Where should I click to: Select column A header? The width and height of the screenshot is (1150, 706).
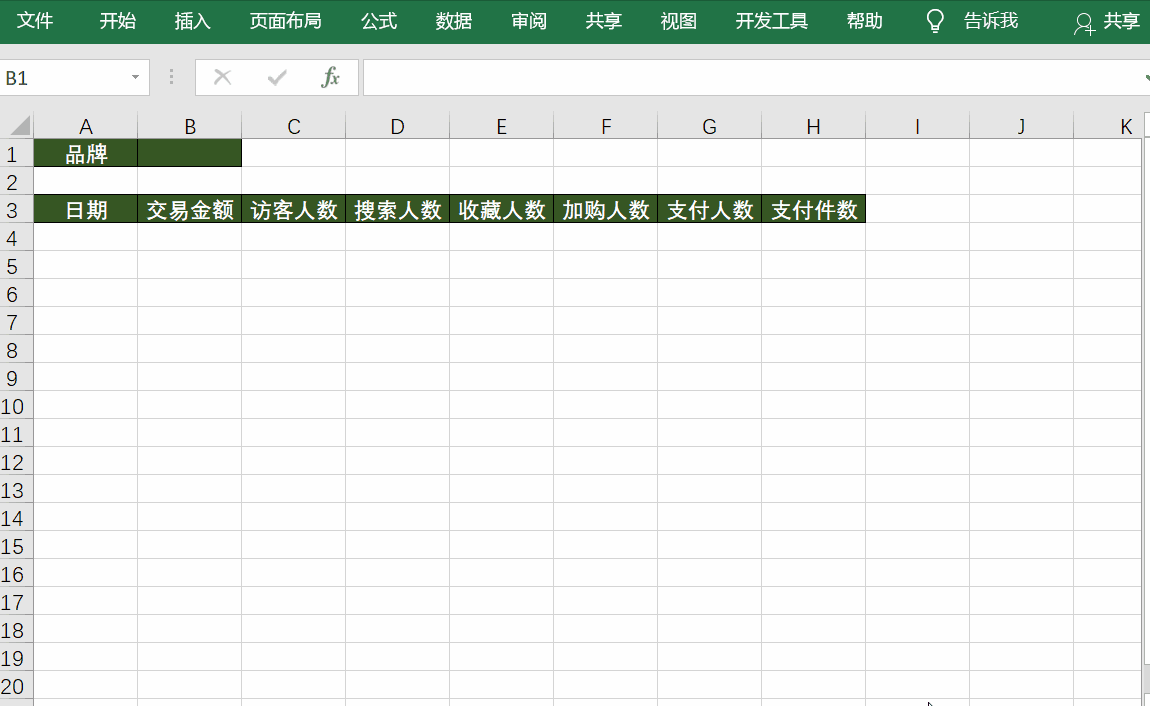[86, 126]
